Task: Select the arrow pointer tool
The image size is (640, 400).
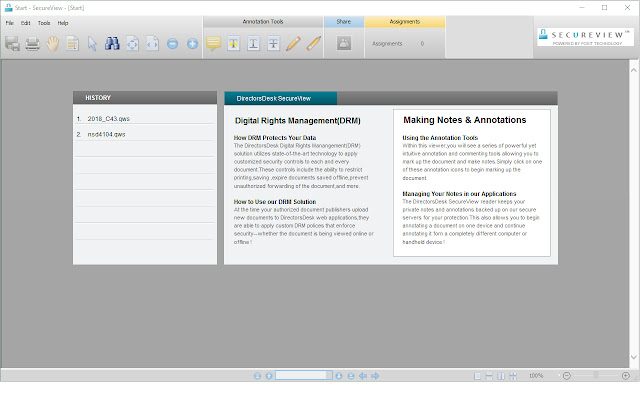Action: pos(92,43)
